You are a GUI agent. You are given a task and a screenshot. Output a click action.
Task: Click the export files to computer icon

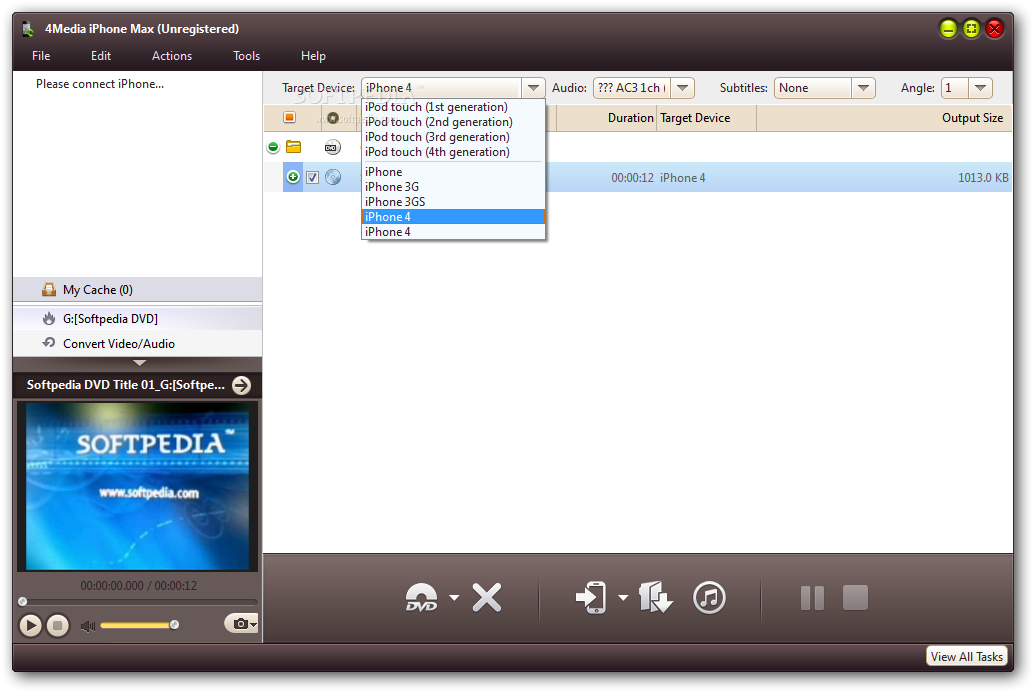[x=655, y=598]
